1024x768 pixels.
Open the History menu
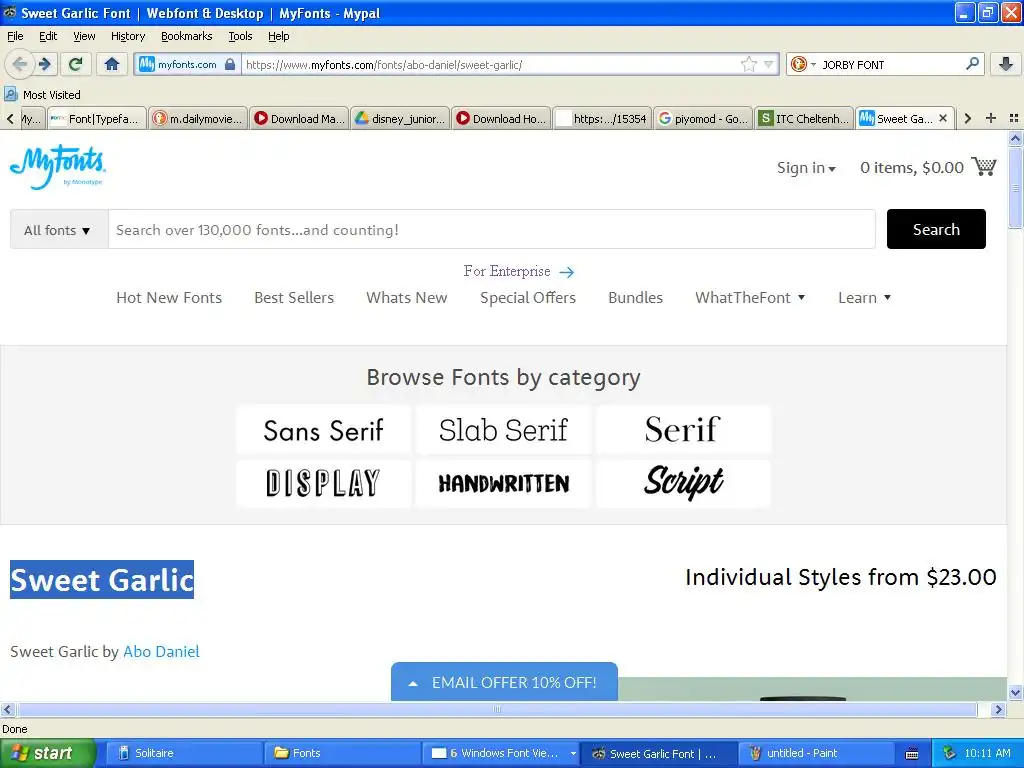[x=128, y=36]
